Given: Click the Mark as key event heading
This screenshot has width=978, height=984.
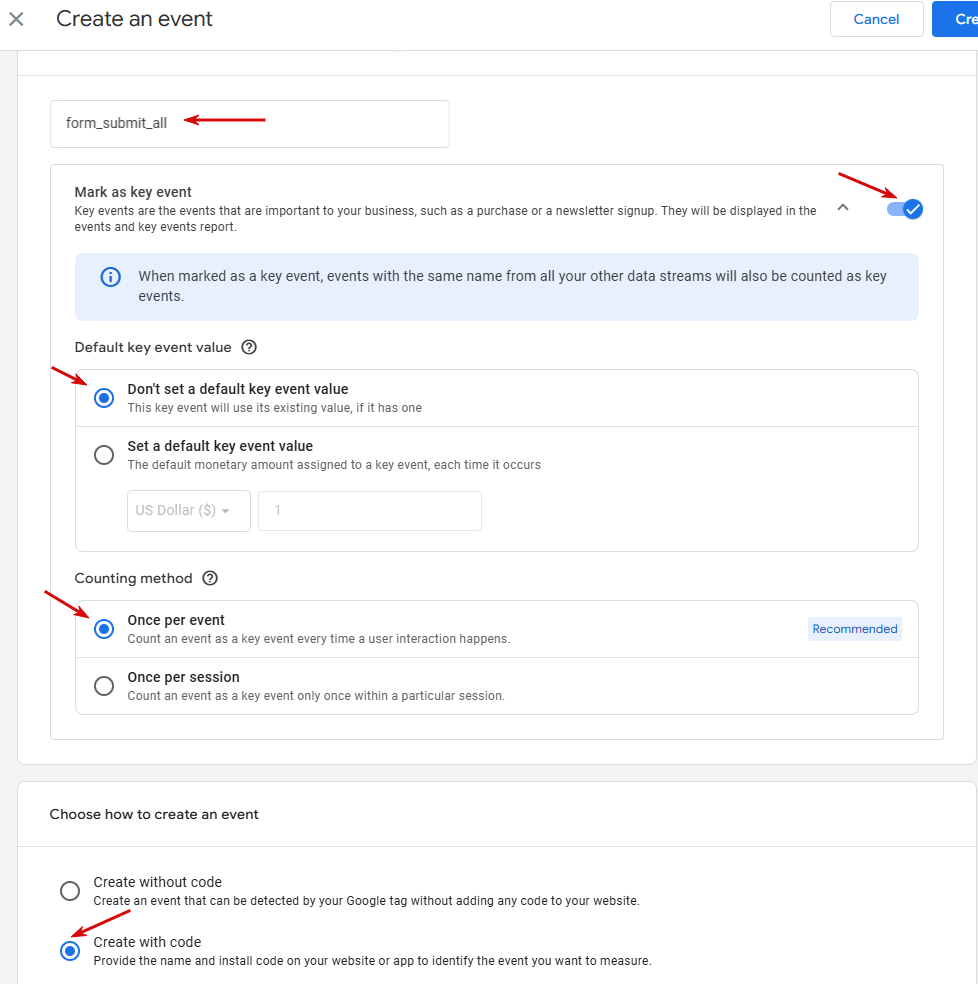Looking at the screenshot, I should click(x=133, y=192).
